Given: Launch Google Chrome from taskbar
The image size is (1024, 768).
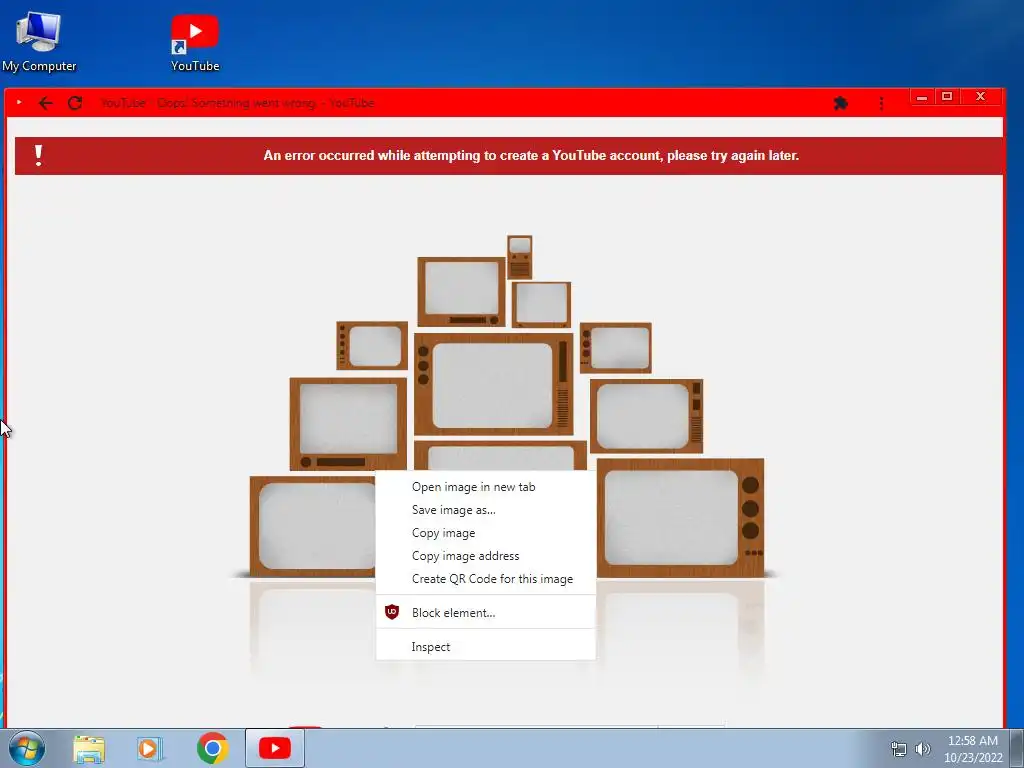Looking at the screenshot, I should 212,748.
